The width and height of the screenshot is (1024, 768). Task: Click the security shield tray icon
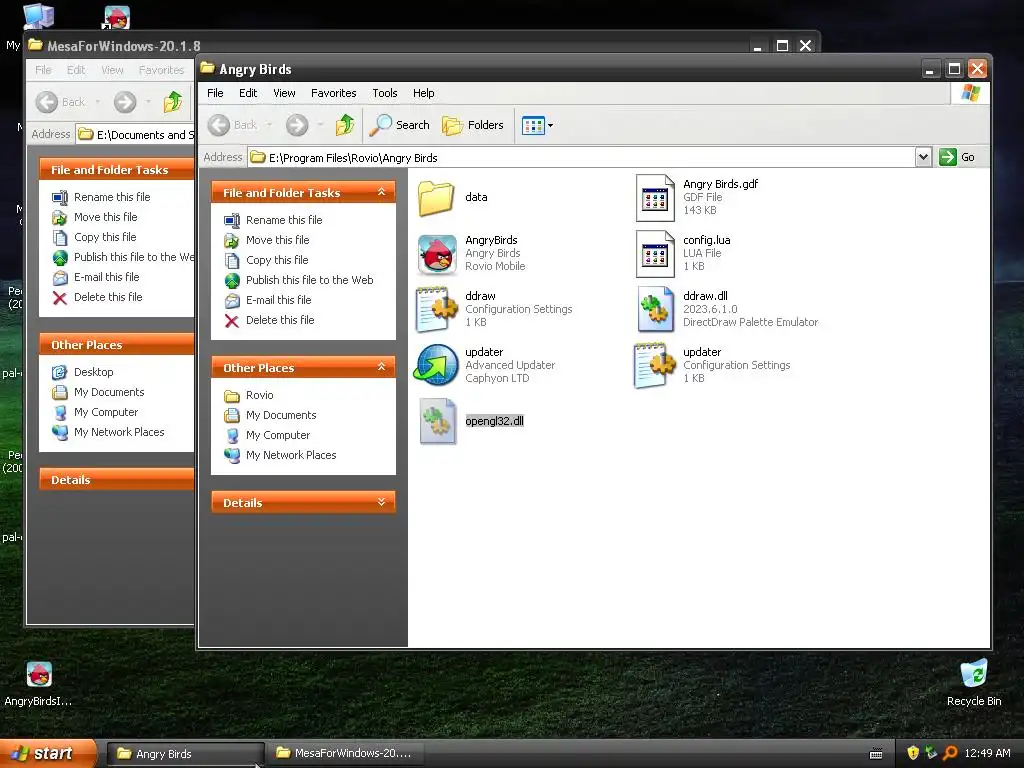(912, 754)
